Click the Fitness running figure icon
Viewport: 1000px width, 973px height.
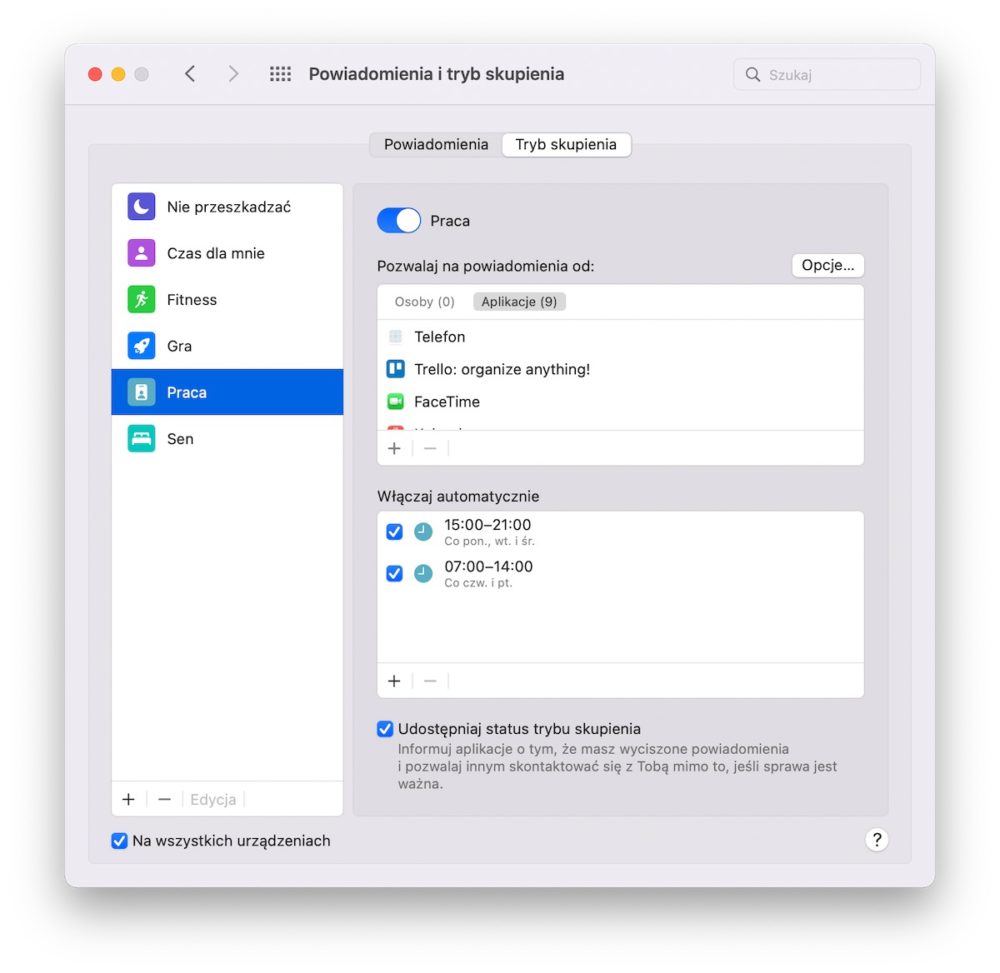point(141,300)
